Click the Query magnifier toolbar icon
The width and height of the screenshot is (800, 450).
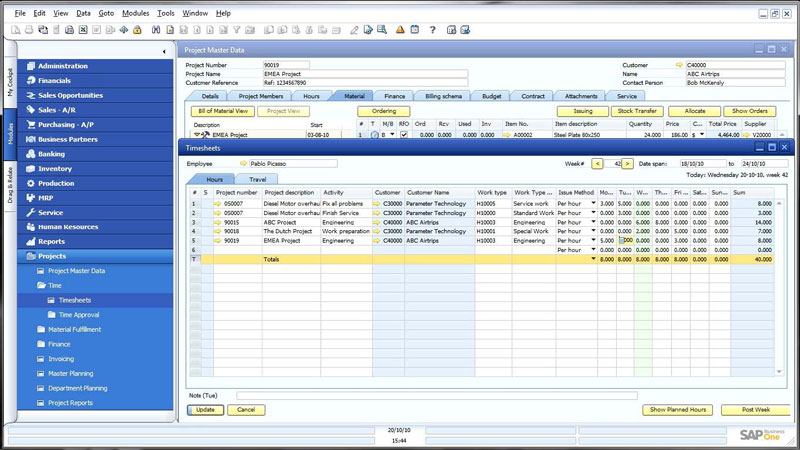[x=382, y=30]
